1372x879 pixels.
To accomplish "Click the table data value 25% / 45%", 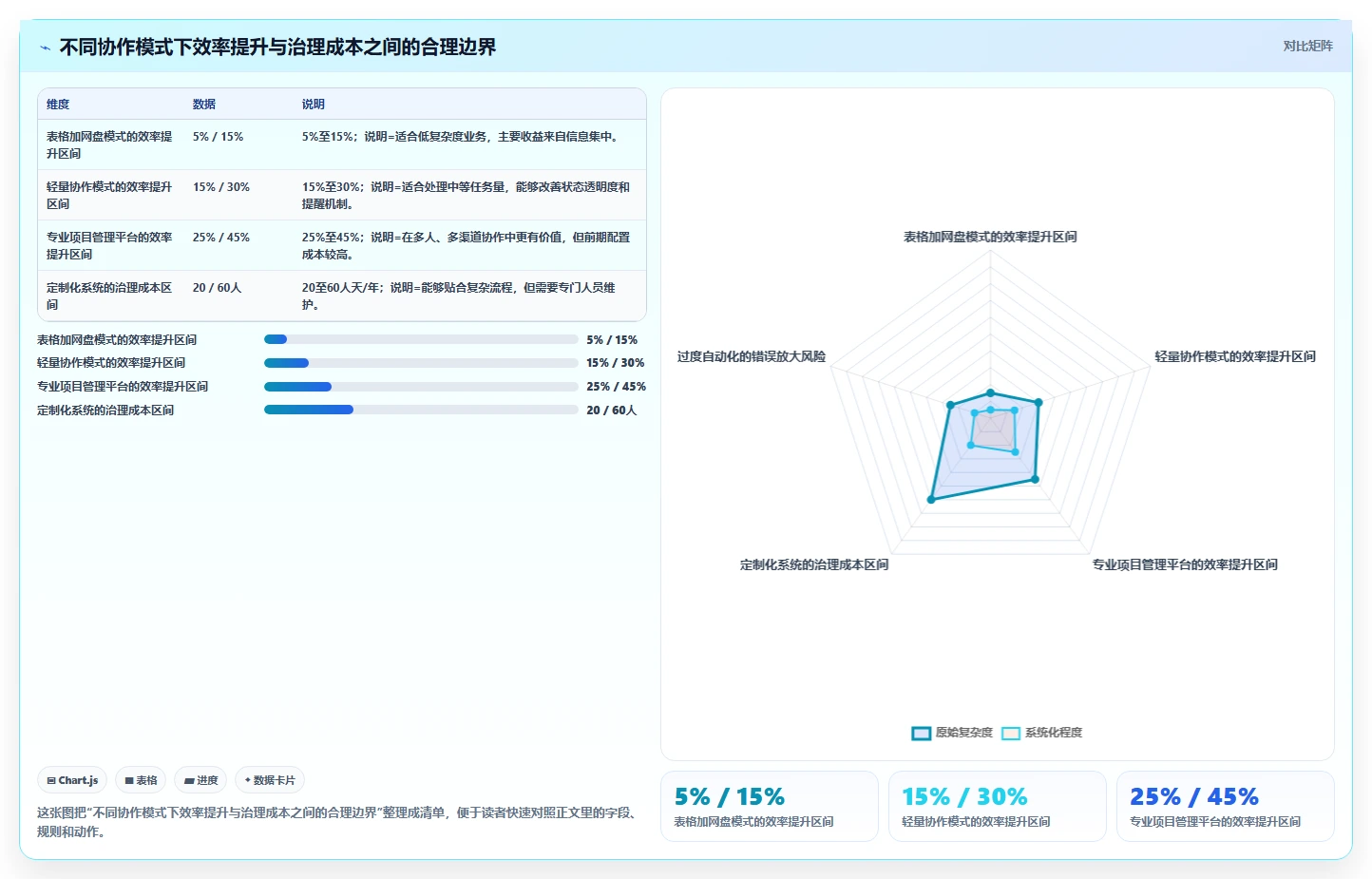I will 221,238.
